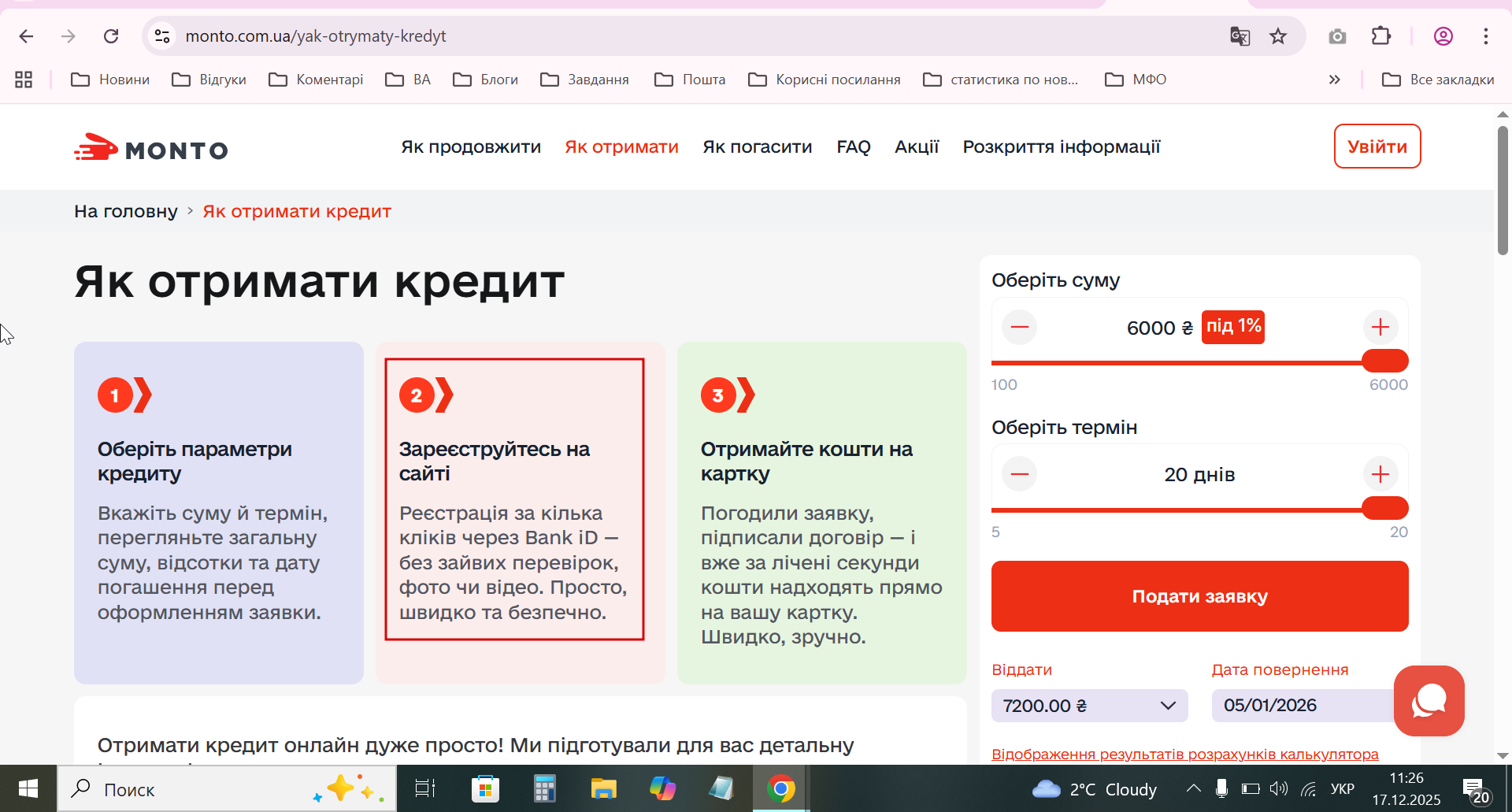Show hidden system tray icons
Screen dimensions: 1512x812
pyautogui.click(x=1193, y=788)
